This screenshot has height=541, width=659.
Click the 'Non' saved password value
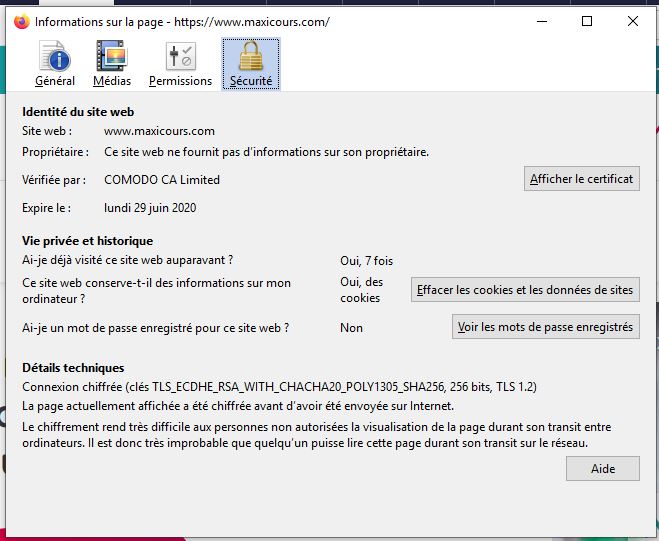tap(351, 328)
